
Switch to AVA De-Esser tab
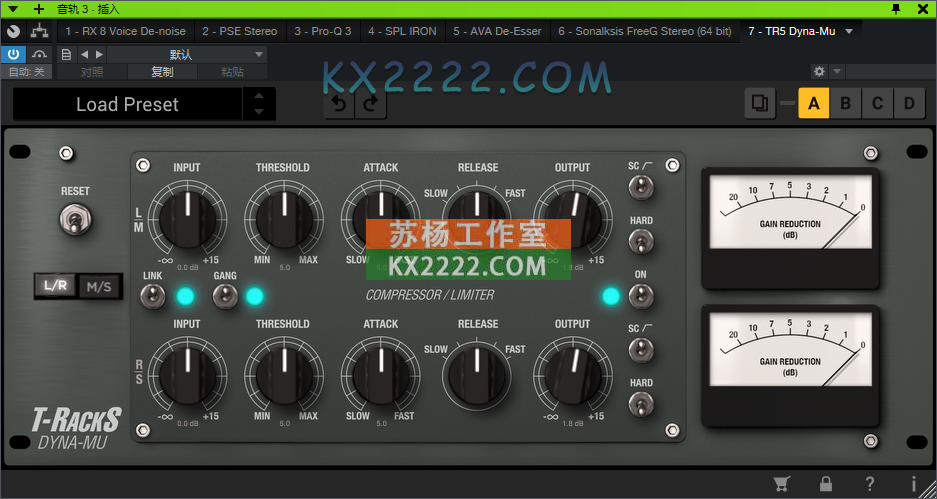pos(497,31)
